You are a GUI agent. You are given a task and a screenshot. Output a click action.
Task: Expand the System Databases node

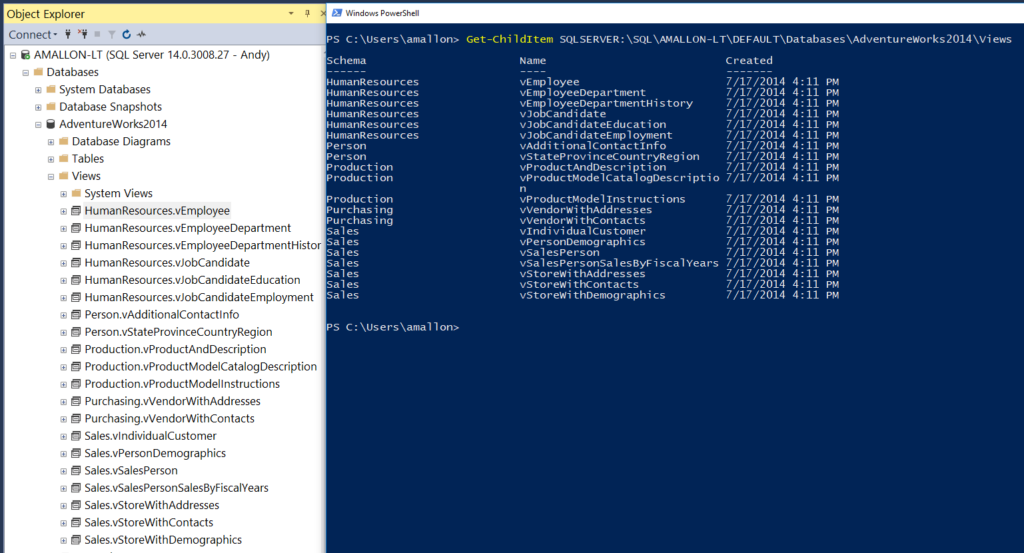click(38, 89)
